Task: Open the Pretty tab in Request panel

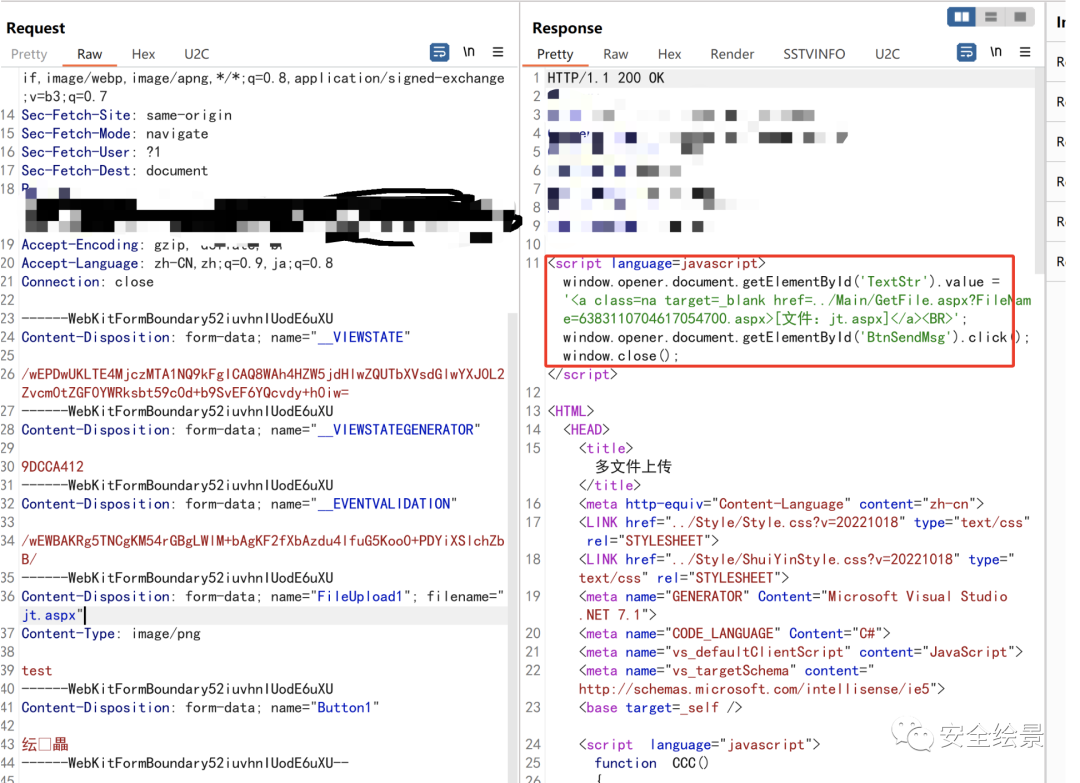Action: (x=29, y=54)
